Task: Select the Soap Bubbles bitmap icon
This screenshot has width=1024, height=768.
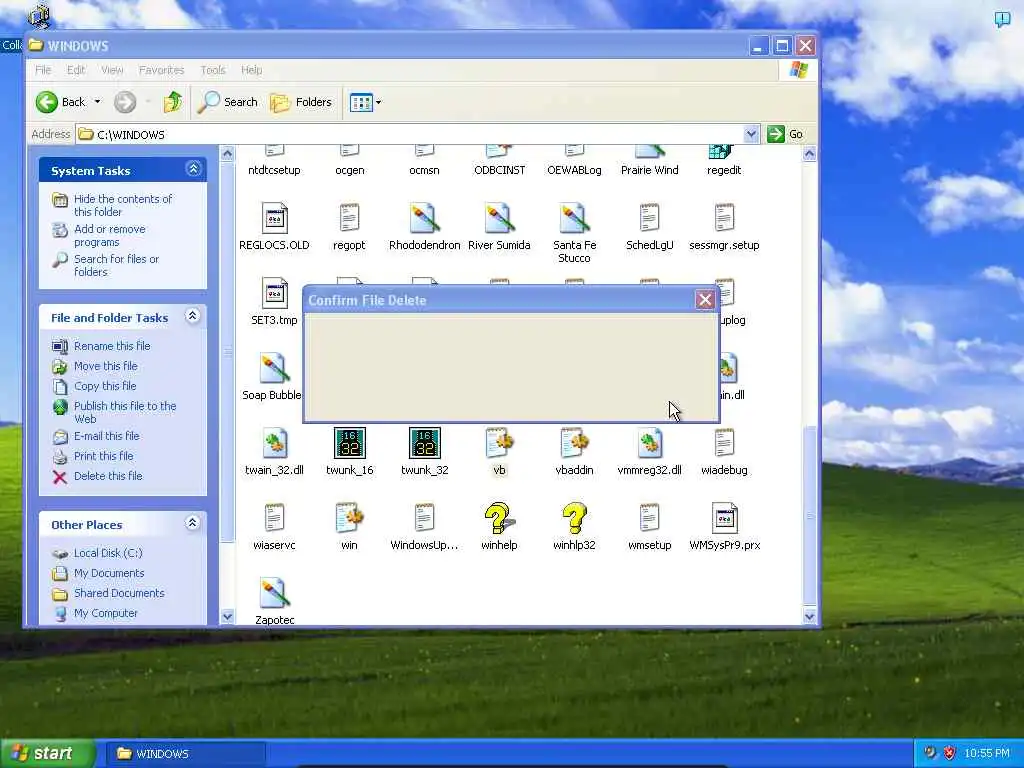Action: [x=274, y=368]
